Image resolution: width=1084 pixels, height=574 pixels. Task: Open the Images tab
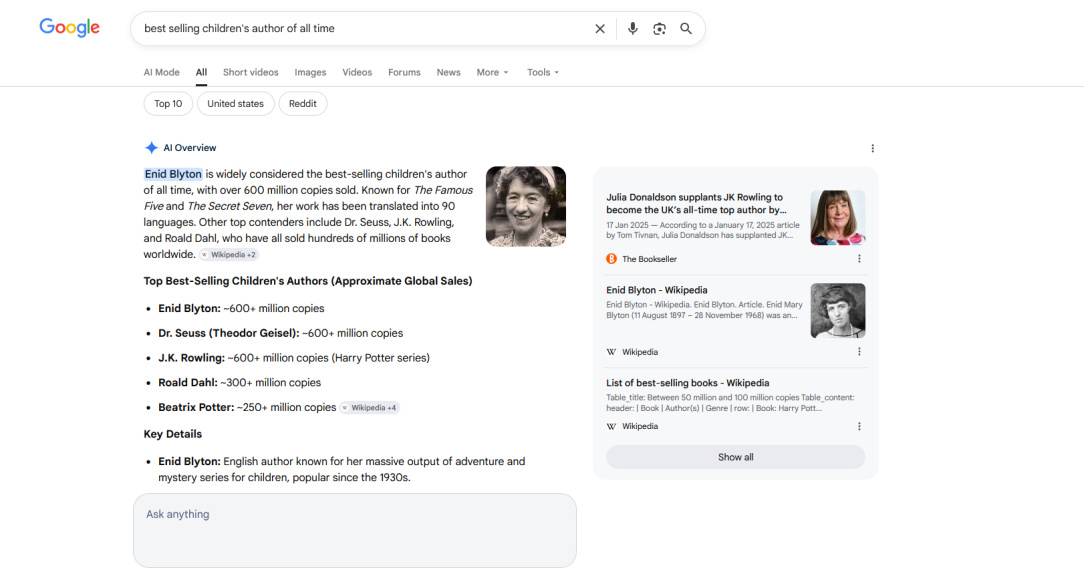(x=310, y=72)
